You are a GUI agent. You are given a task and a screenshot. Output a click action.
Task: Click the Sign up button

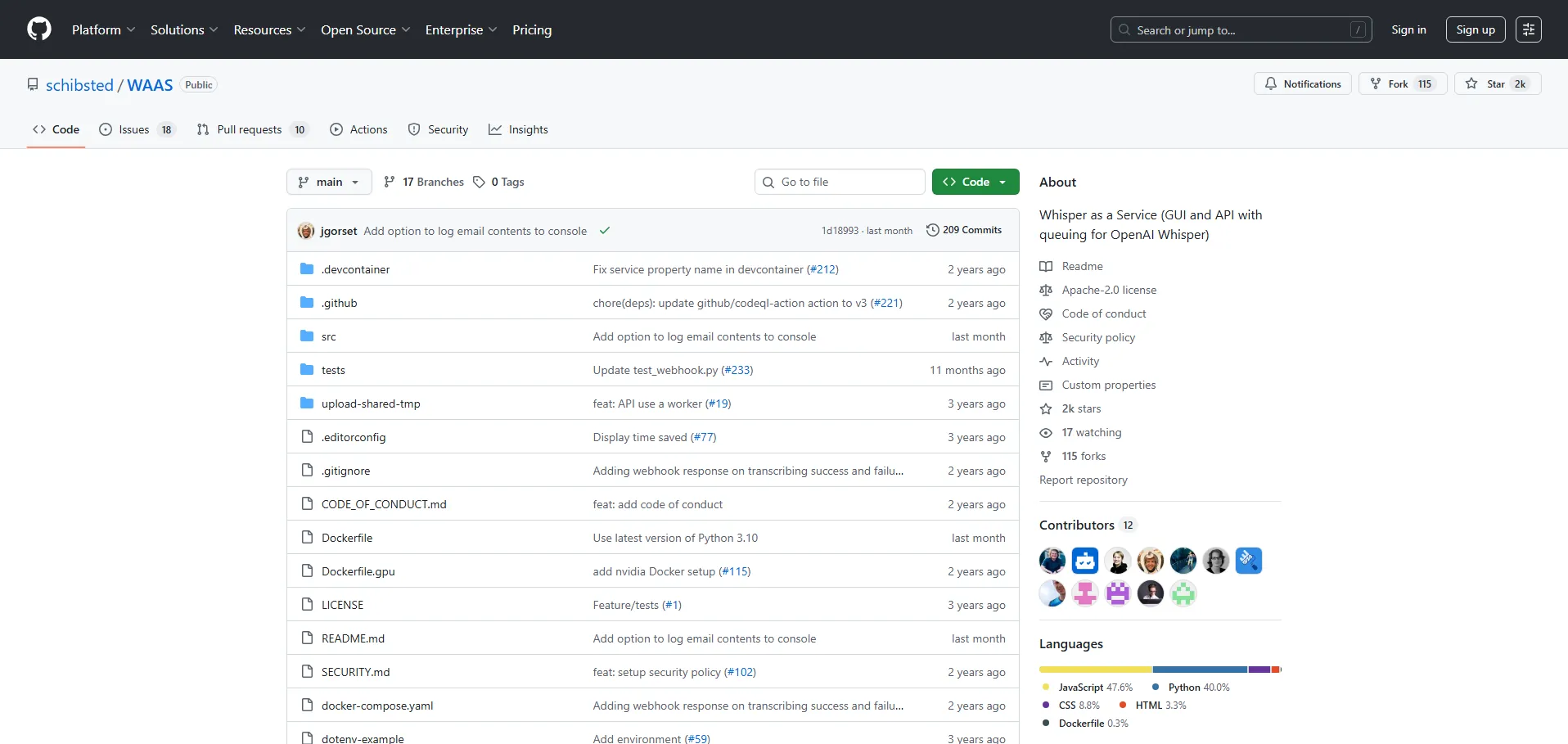(1475, 29)
